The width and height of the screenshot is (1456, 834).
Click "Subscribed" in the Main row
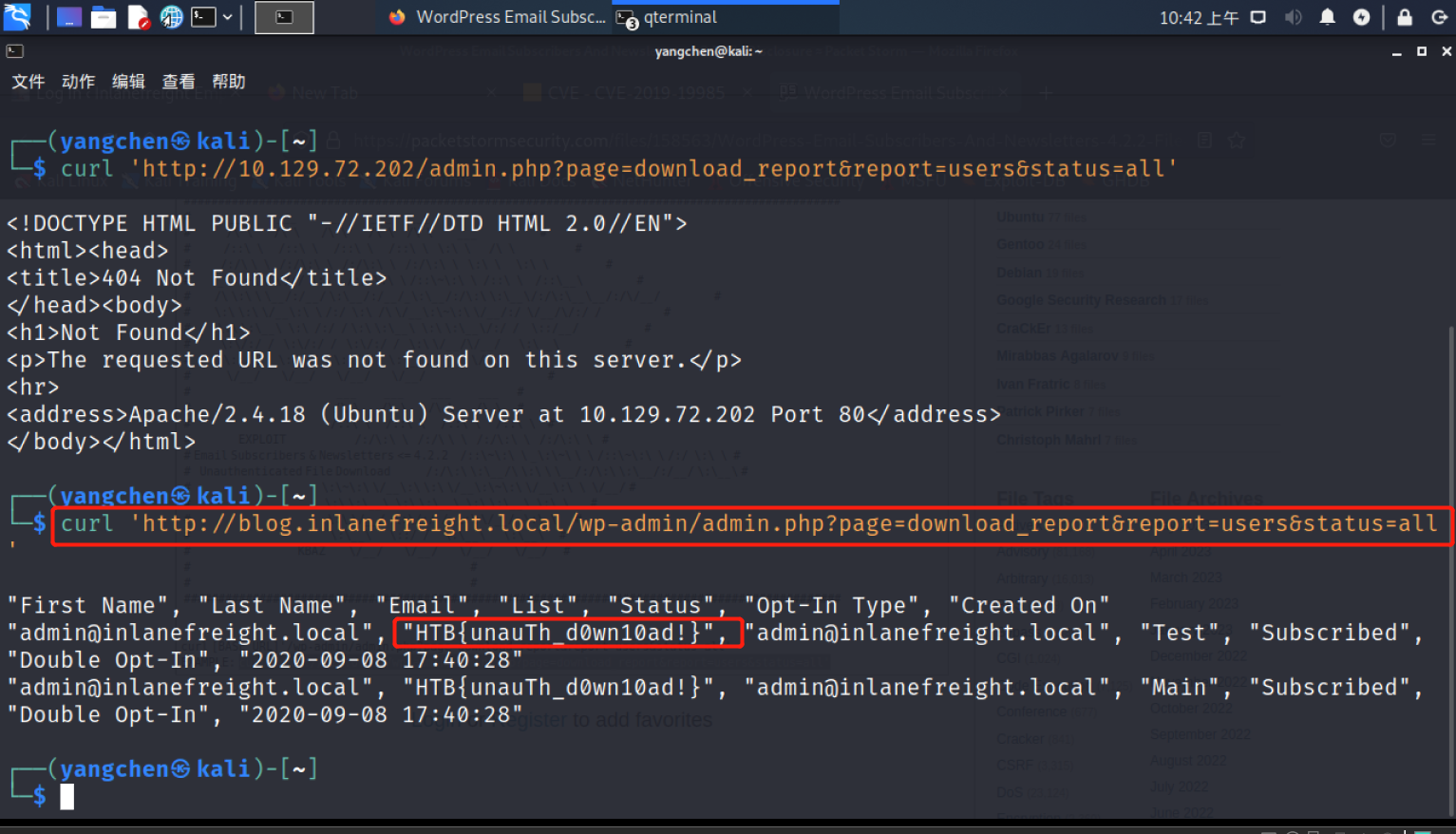pos(1330,688)
